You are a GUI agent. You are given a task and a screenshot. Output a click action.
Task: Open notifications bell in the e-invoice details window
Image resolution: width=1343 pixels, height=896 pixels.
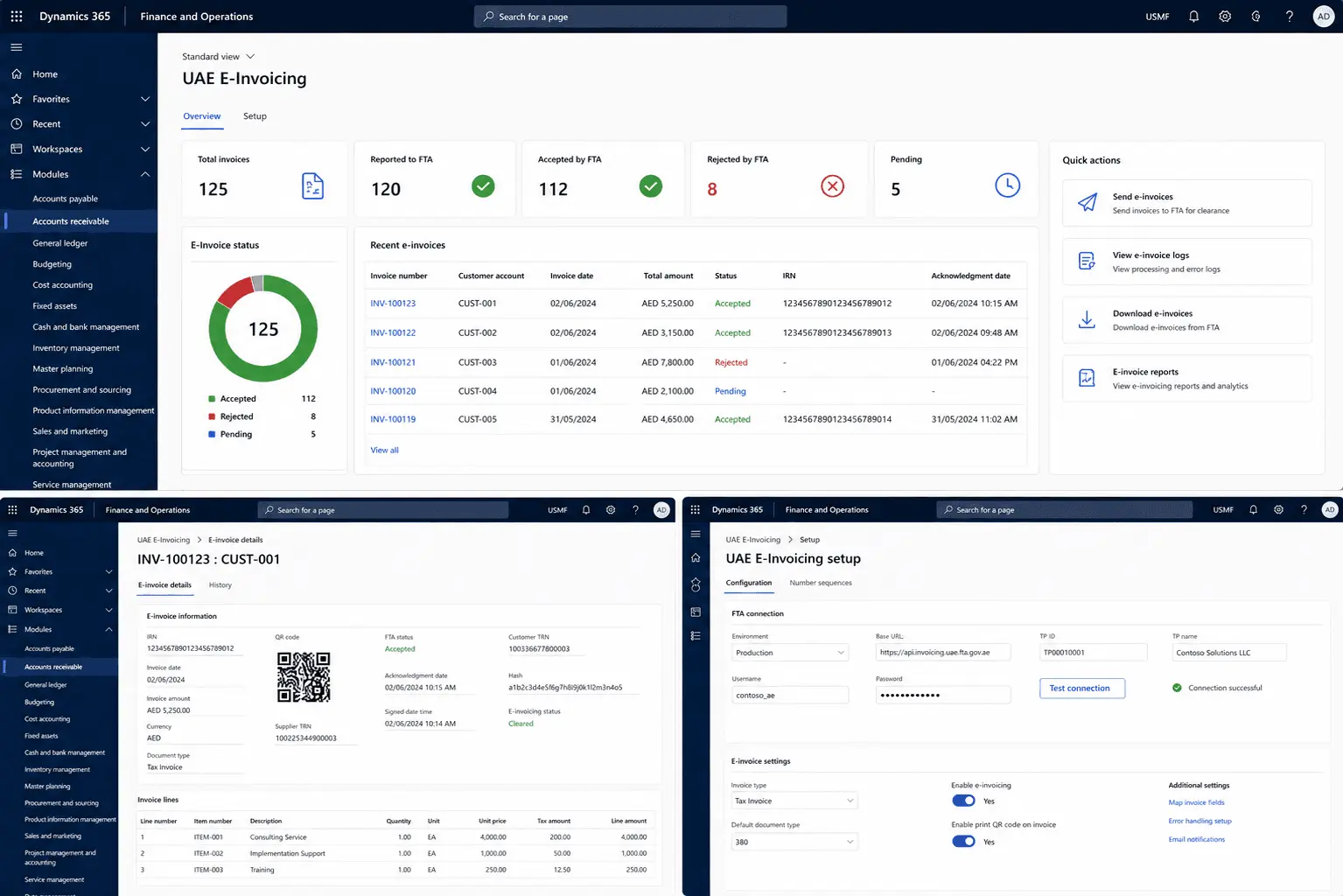(586, 510)
